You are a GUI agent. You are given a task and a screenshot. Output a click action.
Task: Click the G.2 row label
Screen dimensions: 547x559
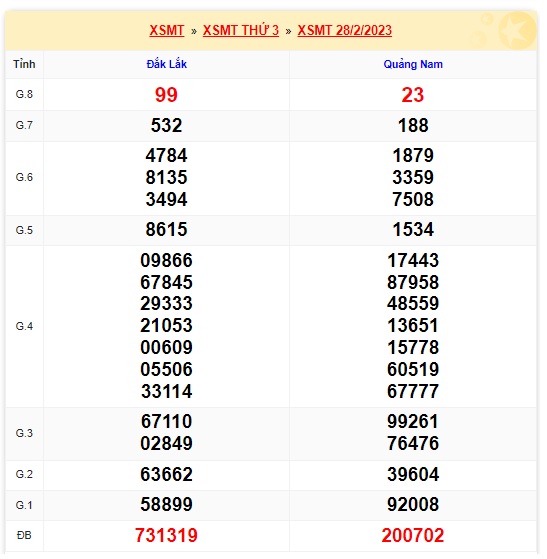click(x=24, y=475)
